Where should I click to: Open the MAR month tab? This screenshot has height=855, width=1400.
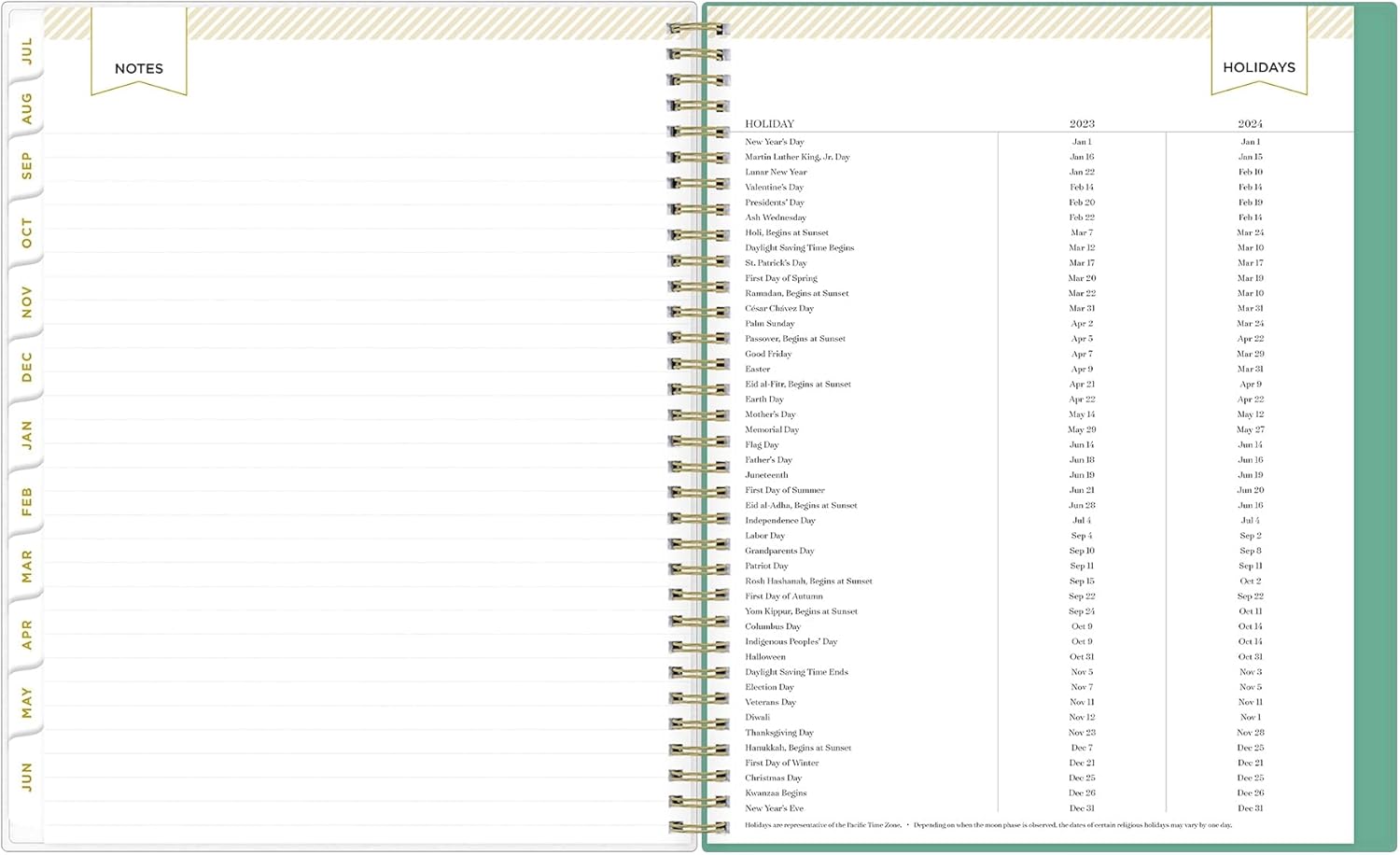point(26,567)
